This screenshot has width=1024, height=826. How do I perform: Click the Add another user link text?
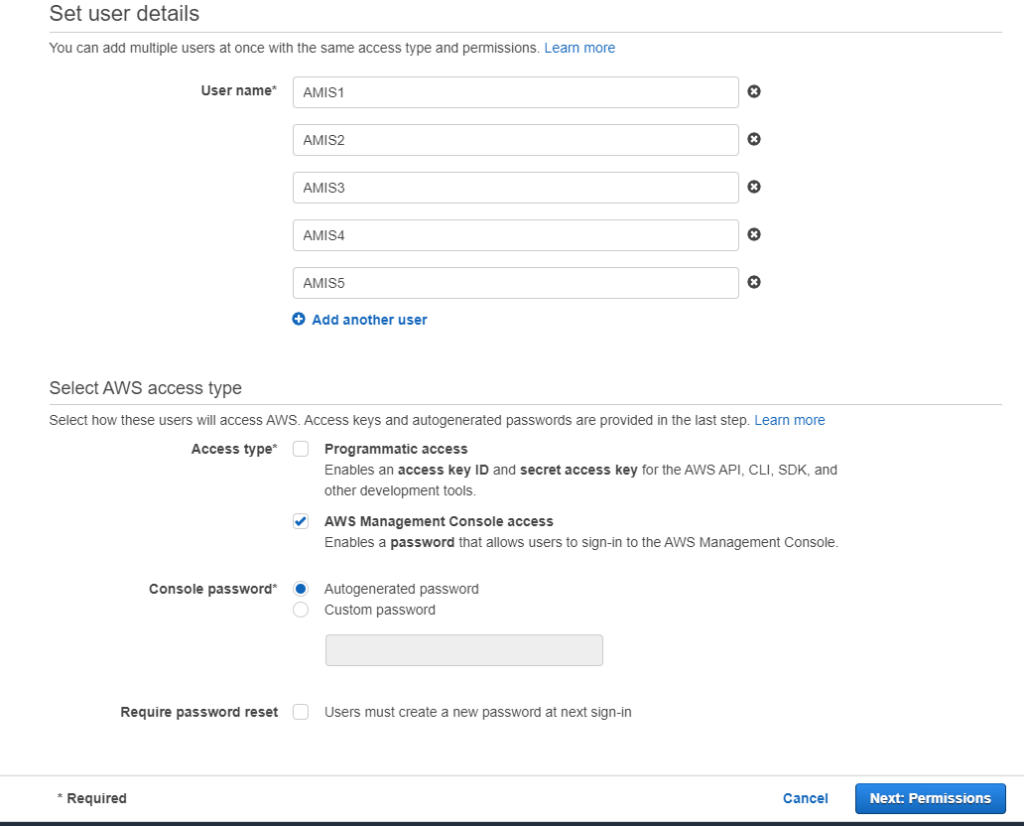coord(369,320)
